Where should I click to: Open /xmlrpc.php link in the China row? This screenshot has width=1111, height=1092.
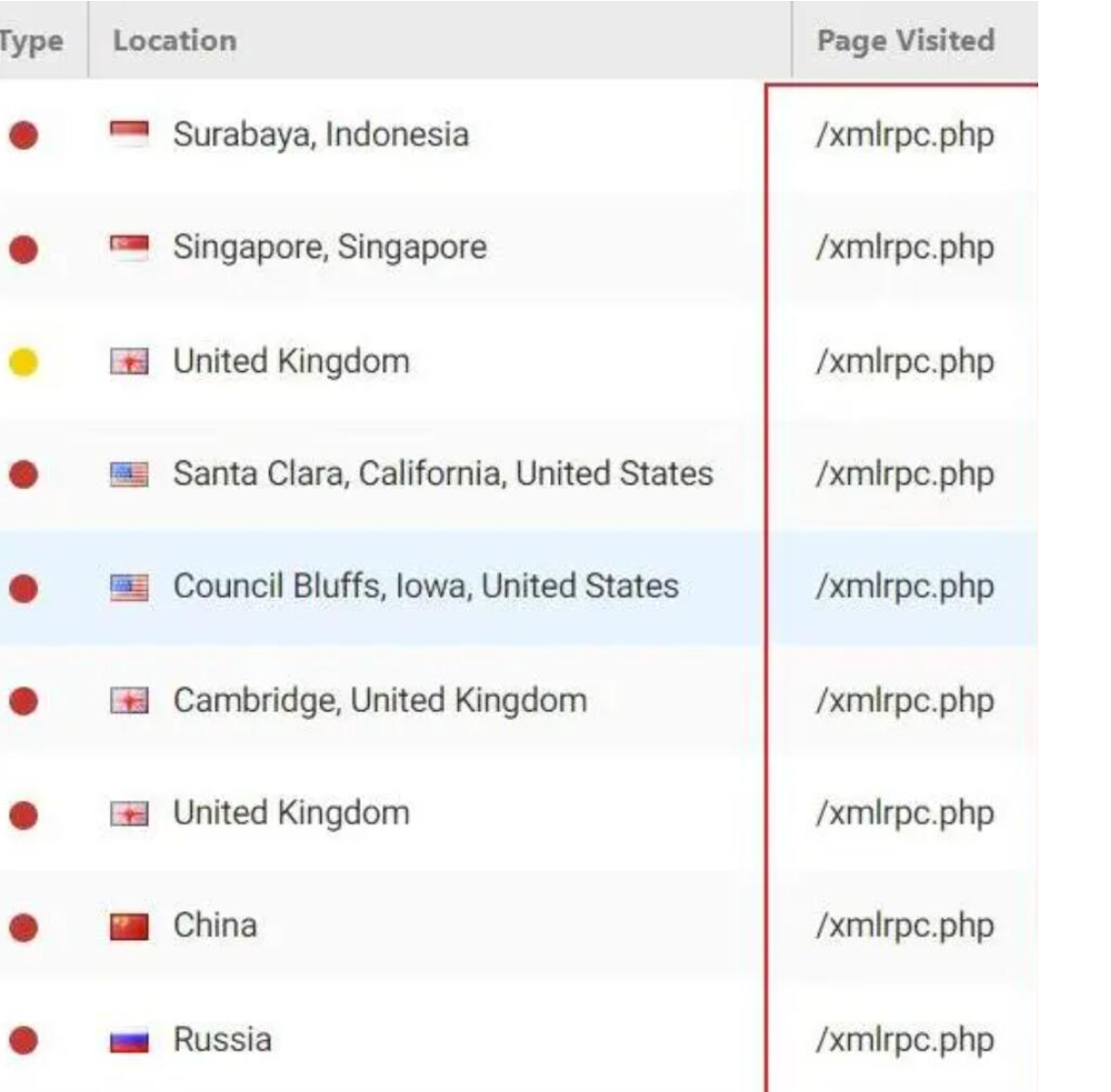pyautogui.click(x=904, y=926)
